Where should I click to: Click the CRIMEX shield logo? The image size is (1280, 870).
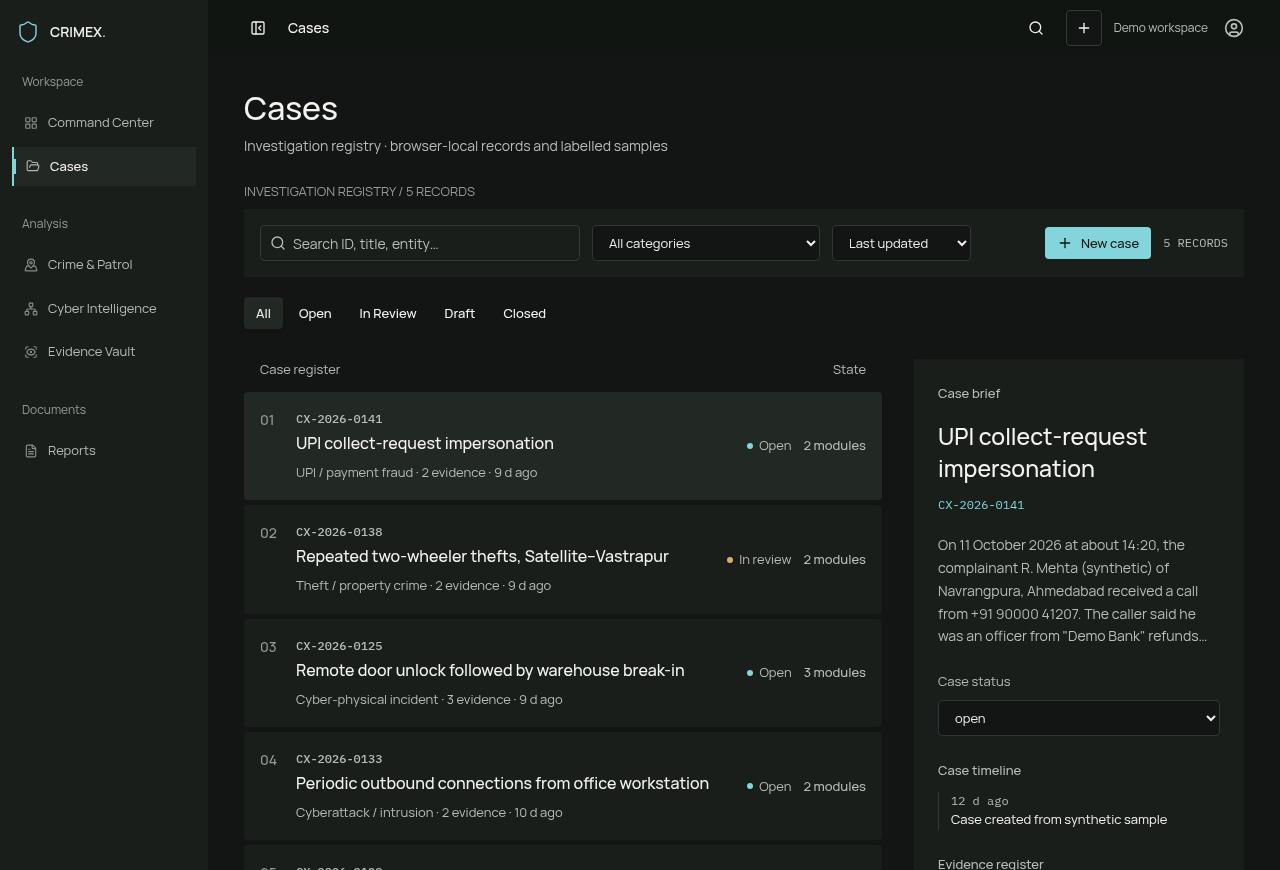point(28,32)
